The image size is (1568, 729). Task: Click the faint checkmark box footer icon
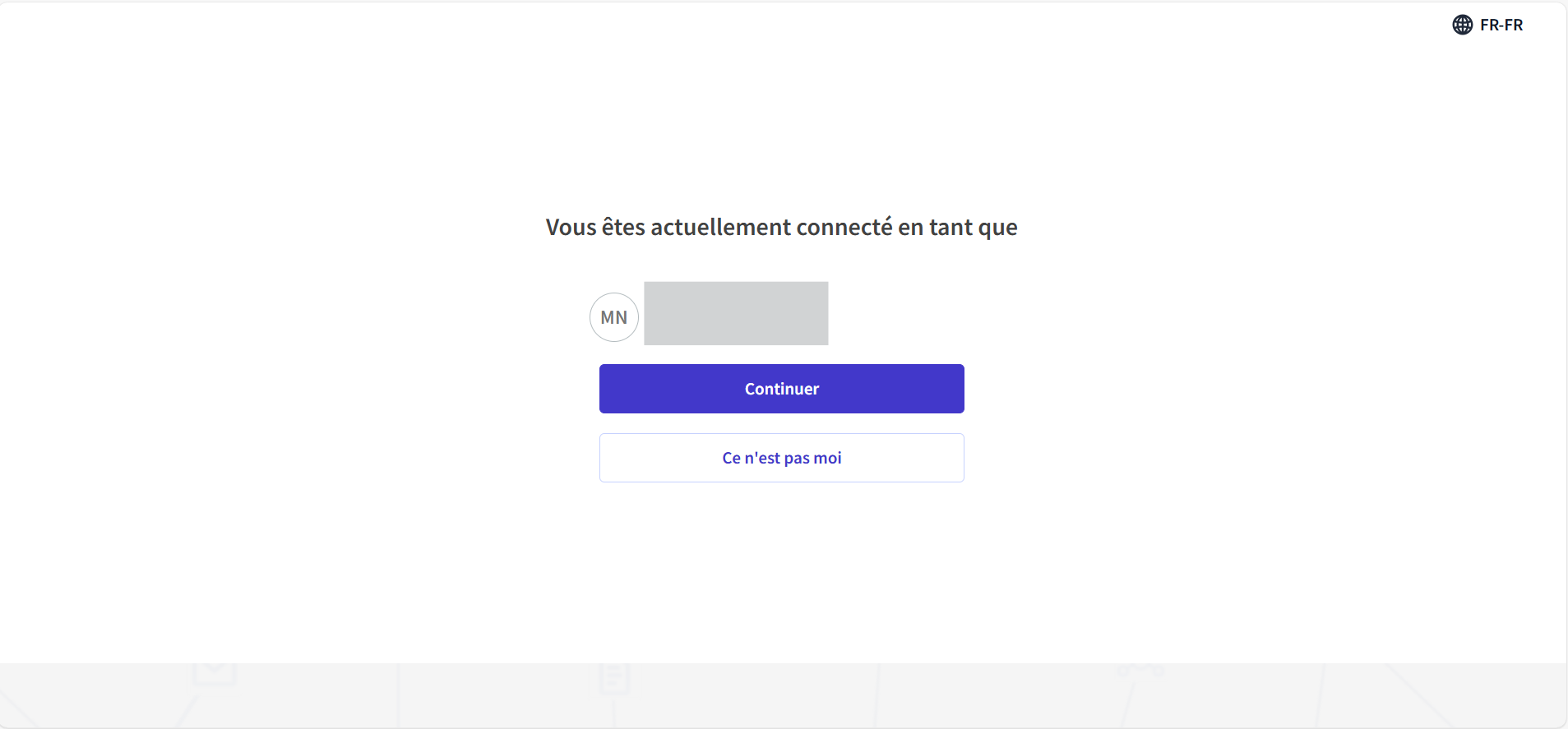click(215, 671)
